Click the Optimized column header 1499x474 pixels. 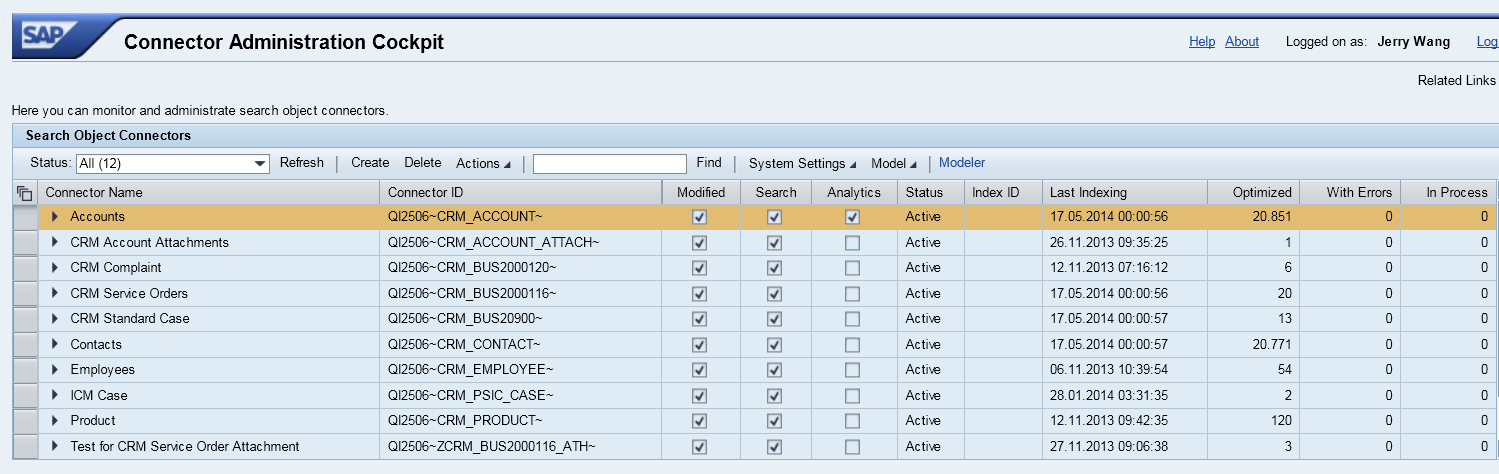click(1253, 193)
